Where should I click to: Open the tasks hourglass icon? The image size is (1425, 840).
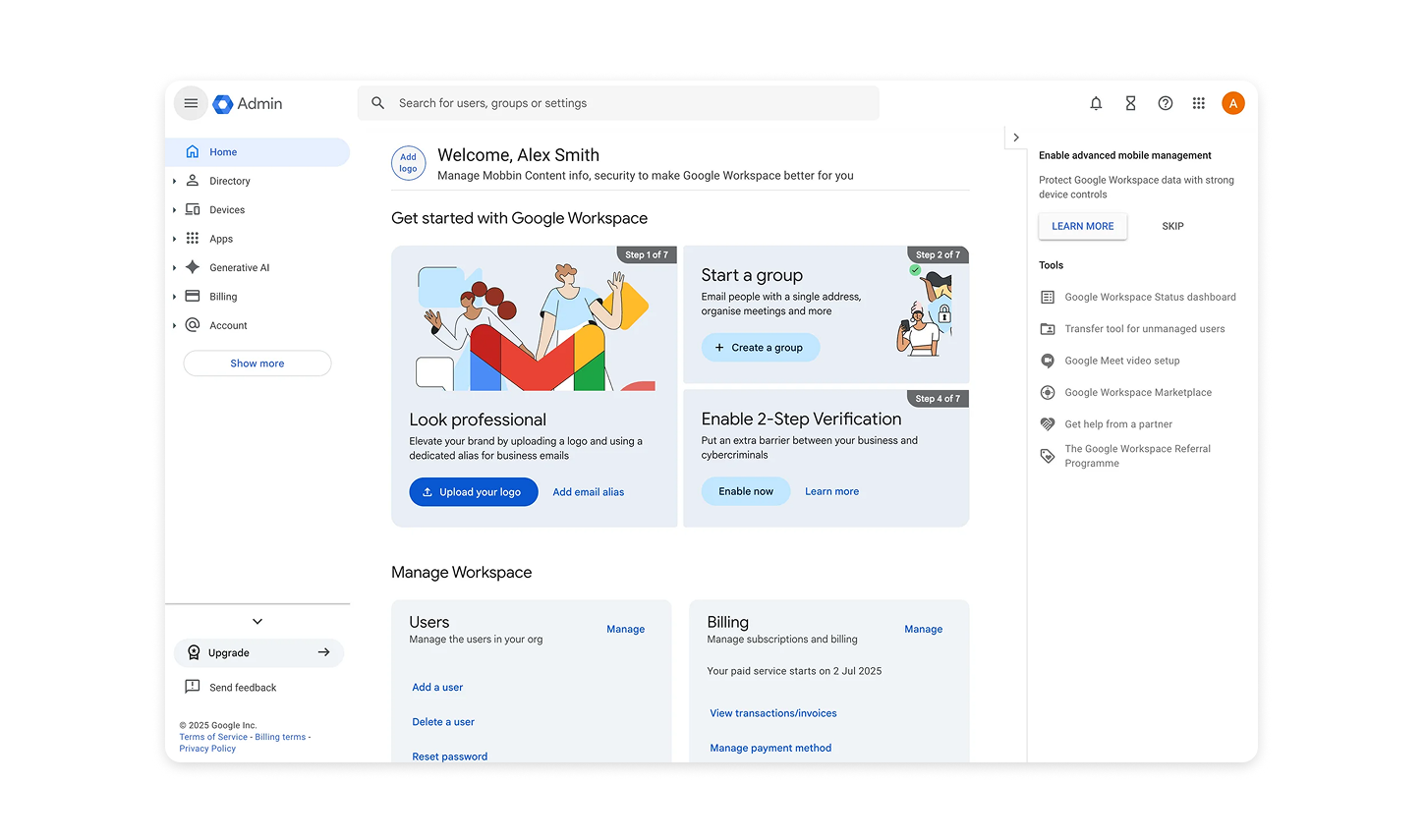1130,103
